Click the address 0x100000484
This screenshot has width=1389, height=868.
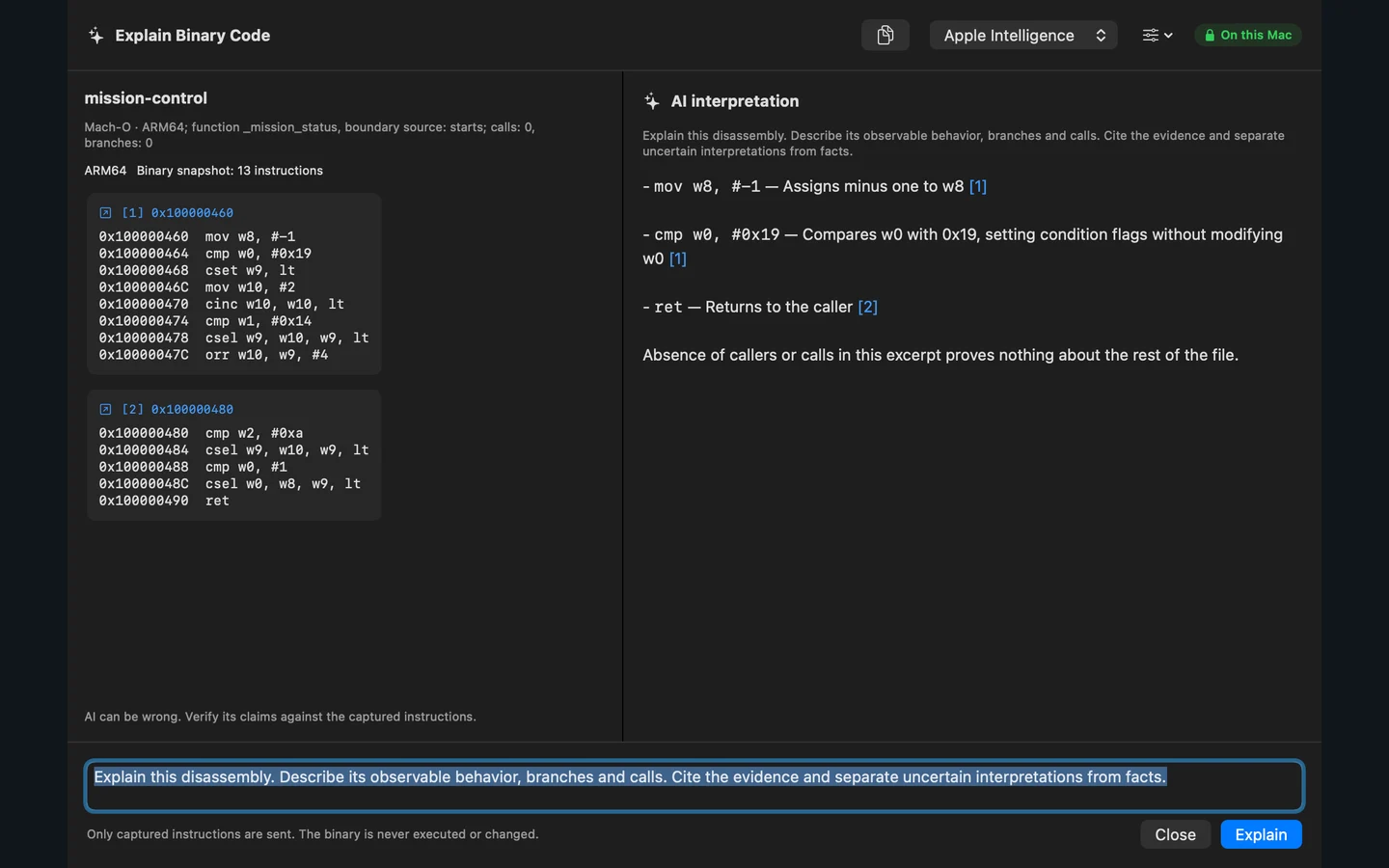[144, 450]
